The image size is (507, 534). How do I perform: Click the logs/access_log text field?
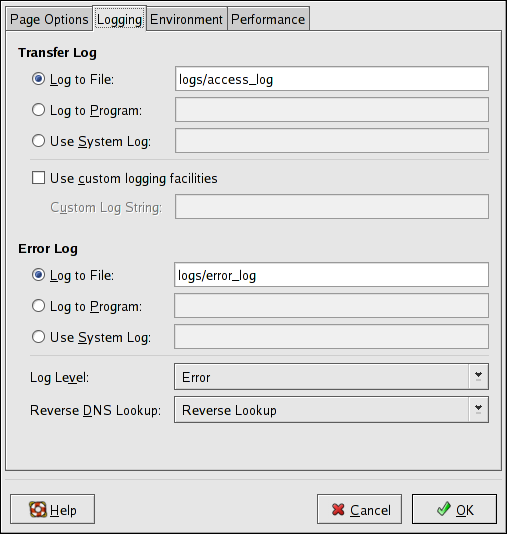point(332,79)
